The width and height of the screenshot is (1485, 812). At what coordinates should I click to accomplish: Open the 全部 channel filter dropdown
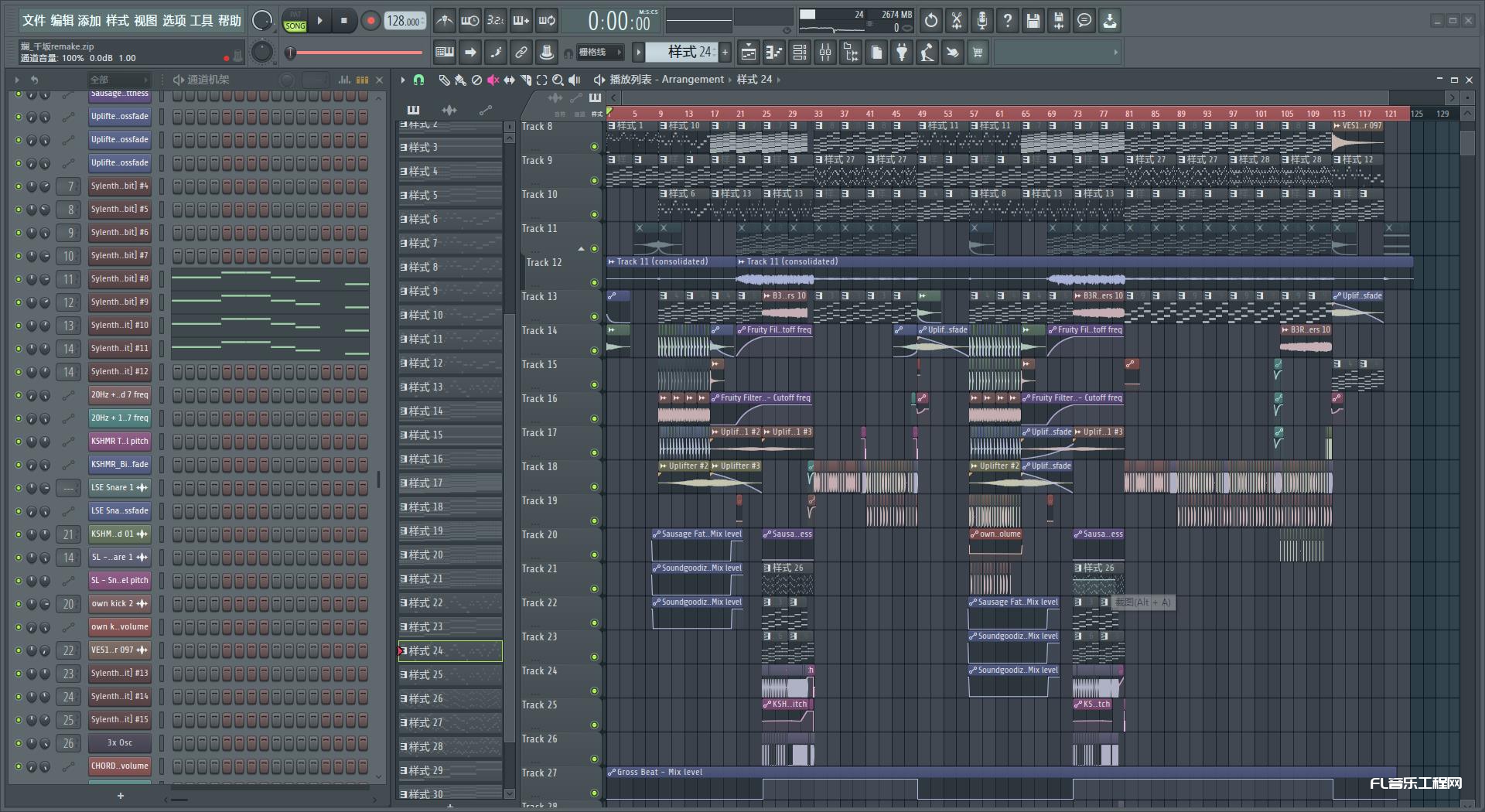[x=118, y=80]
